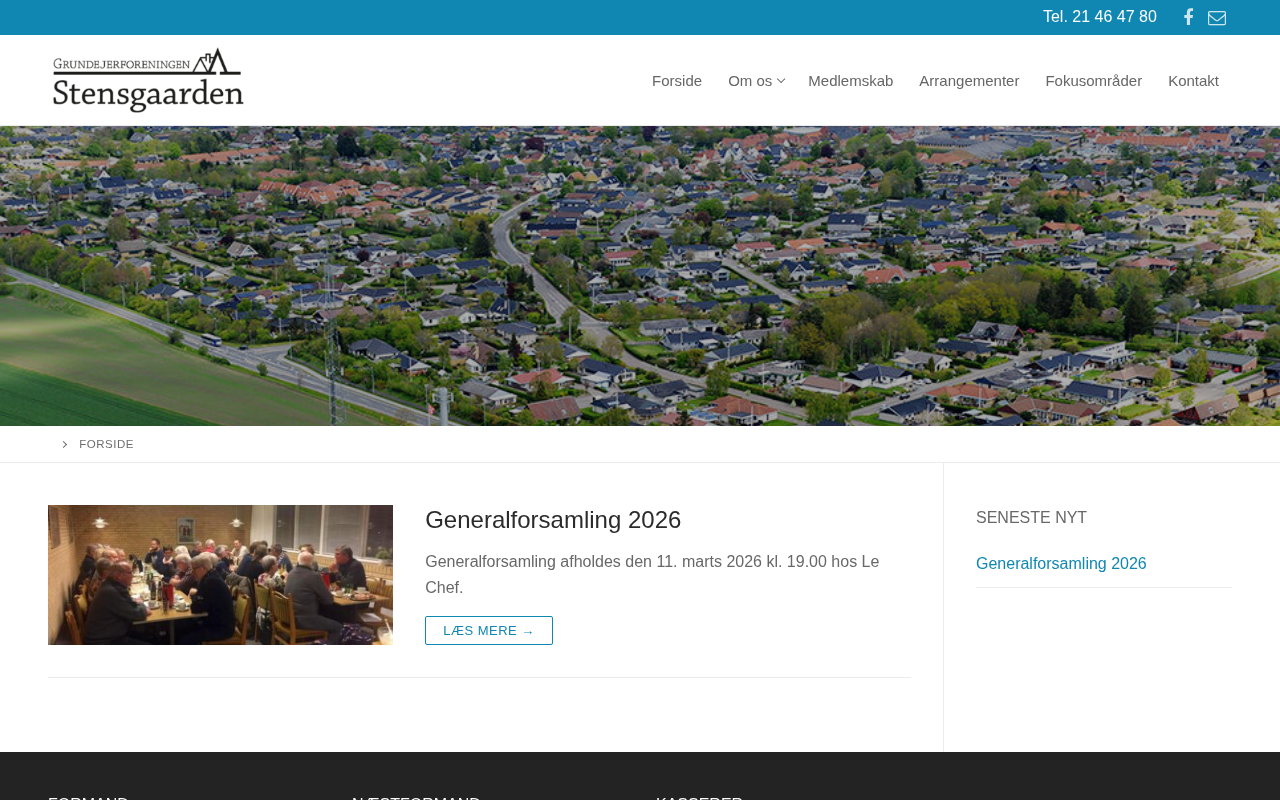Click the aerial neighborhood banner image
The width and height of the screenshot is (1280, 800).
point(640,276)
